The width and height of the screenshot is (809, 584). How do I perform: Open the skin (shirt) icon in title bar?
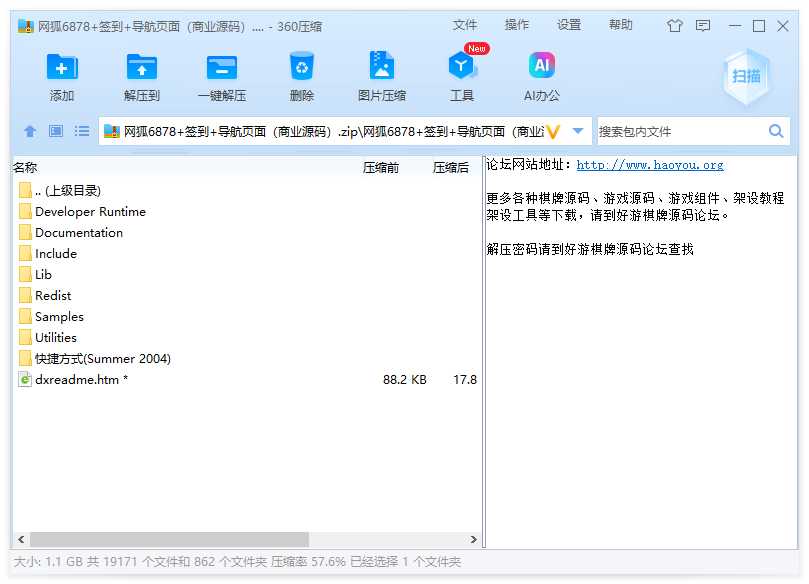coord(674,25)
